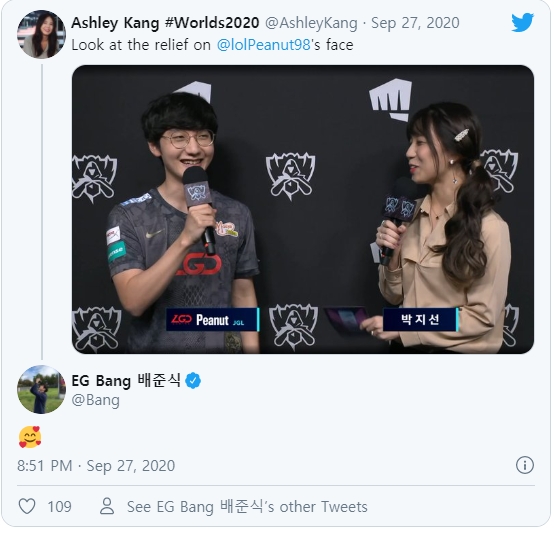This screenshot has width=555, height=533.
Task: Open the @lolPeanut98 mention link
Action: [x=263, y=45]
